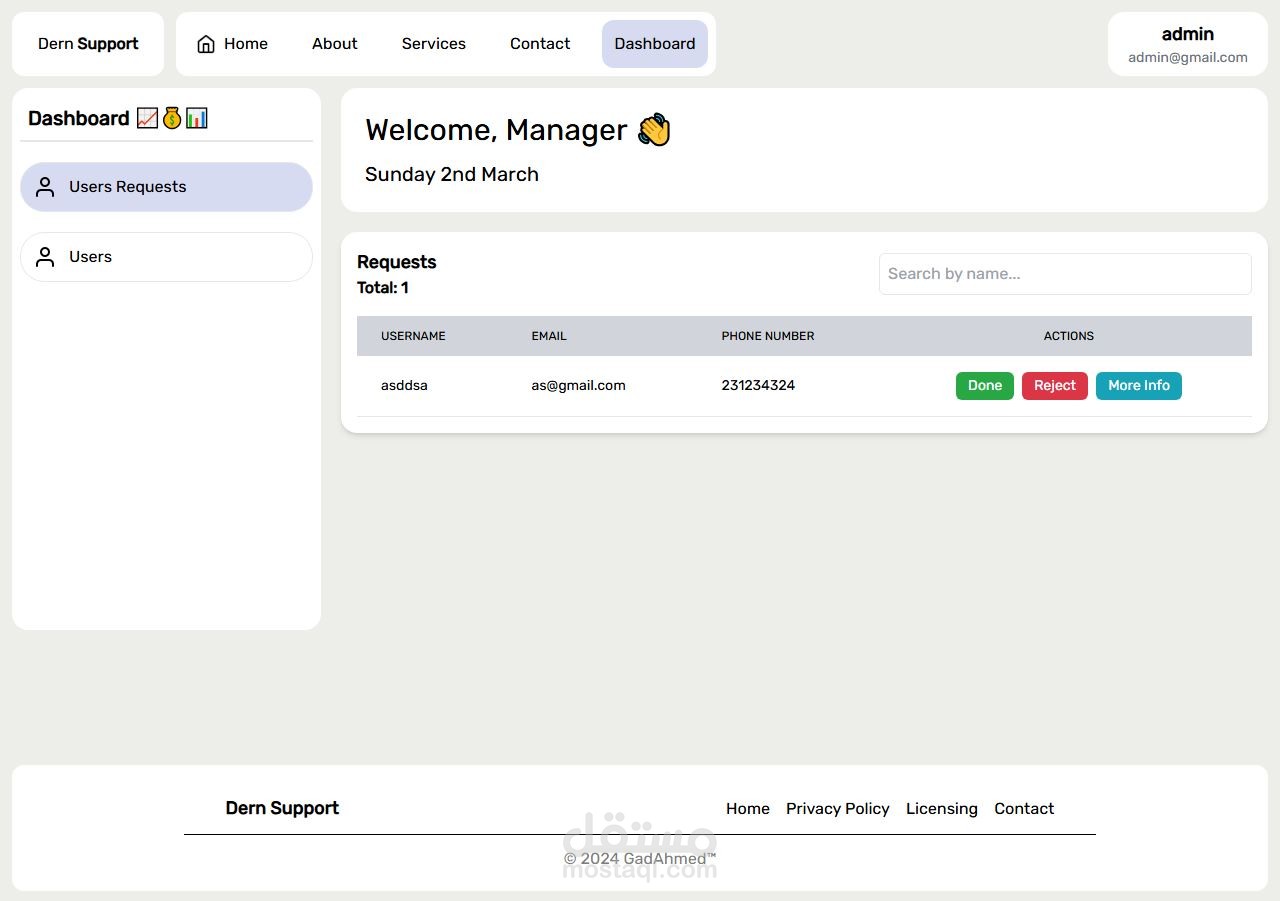Click the waving hand emoji after Welcome
The height and width of the screenshot is (901, 1280).
pos(654,130)
